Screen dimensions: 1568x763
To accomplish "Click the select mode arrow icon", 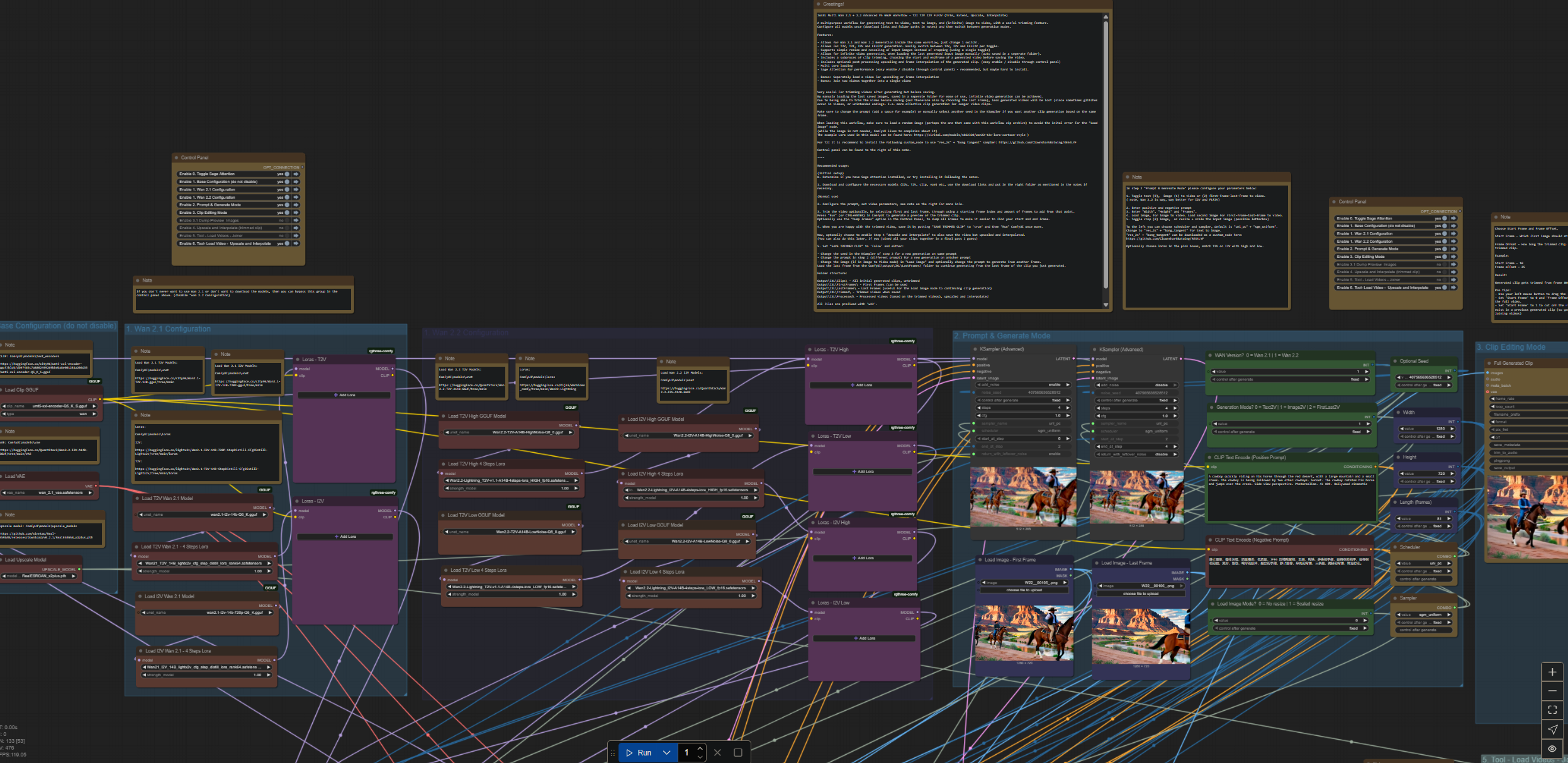I will click(x=1552, y=729).
